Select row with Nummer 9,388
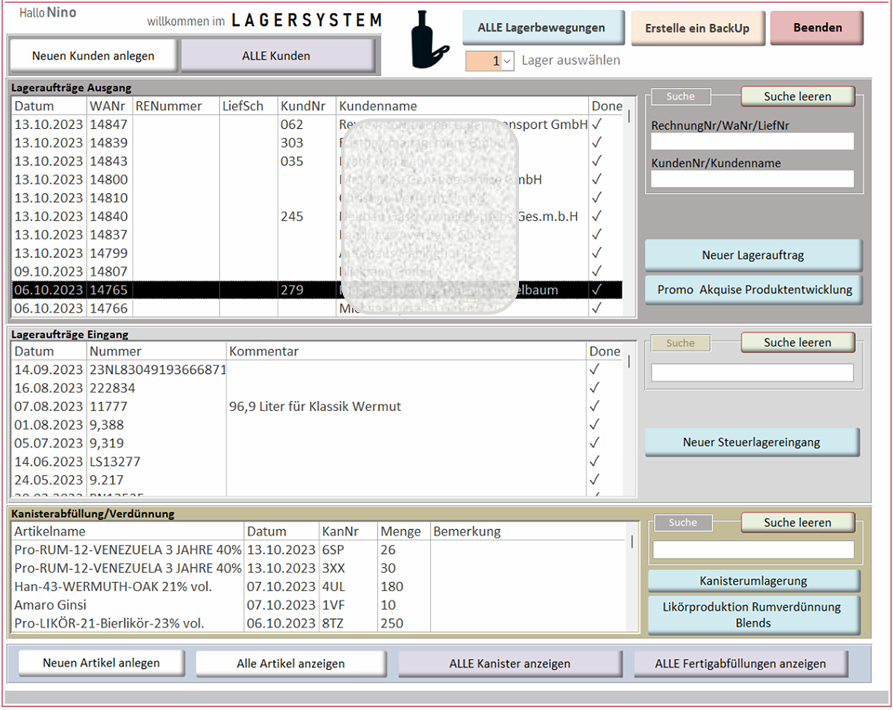This screenshot has width=893, height=710. point(317,425)
